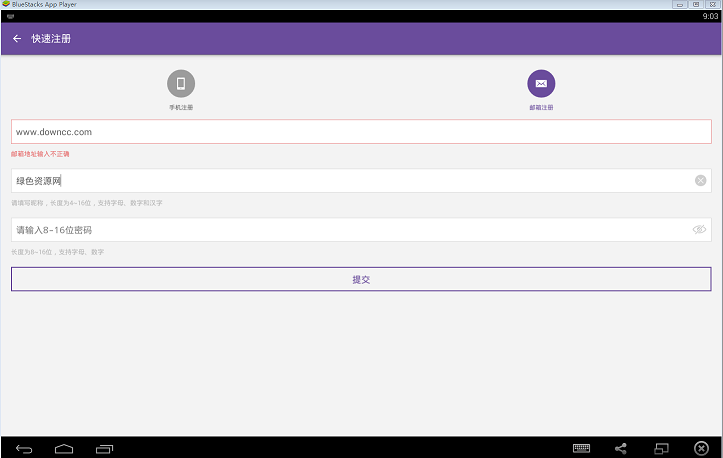Screen dimensions: 723x458
Task: Select the phone registration icon
Action: 181,83
